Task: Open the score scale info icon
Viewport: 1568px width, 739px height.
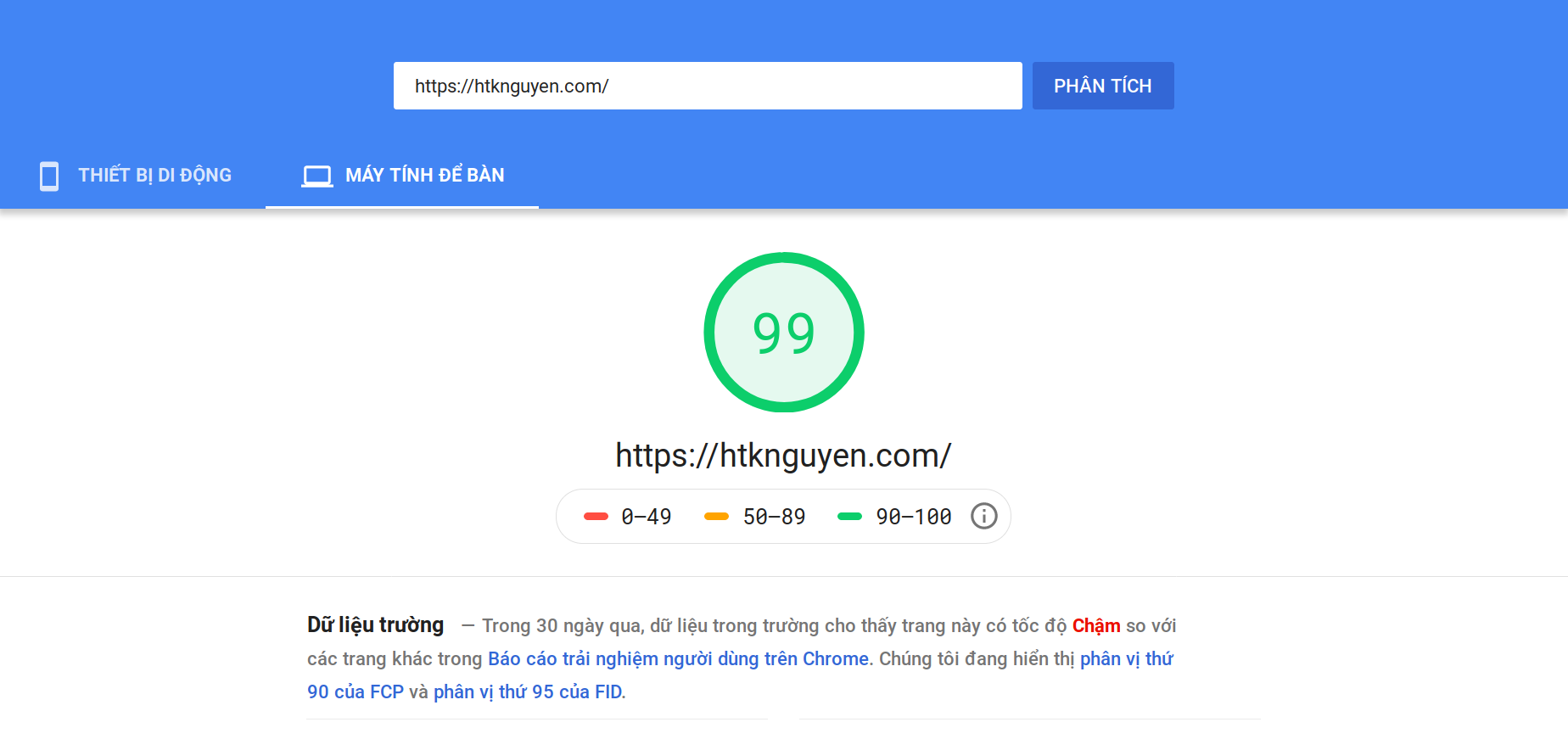Action: [984, 516]
